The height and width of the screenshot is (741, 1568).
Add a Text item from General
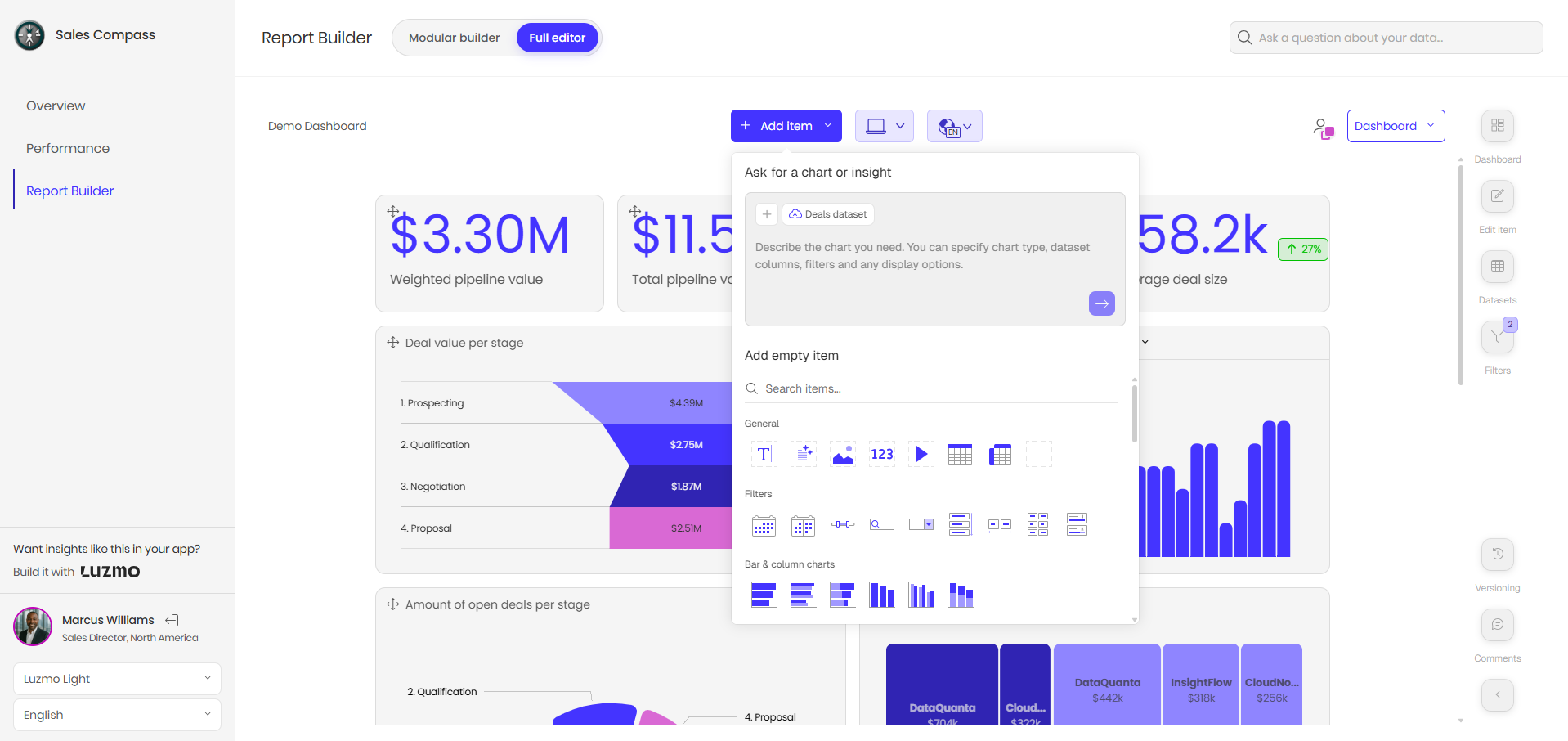click(764, 454)
